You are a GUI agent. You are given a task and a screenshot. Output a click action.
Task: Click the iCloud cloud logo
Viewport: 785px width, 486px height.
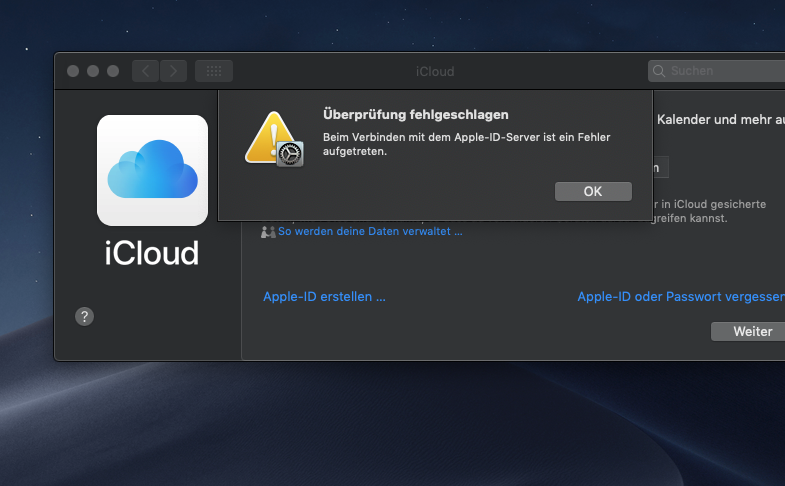click(152, 170)
